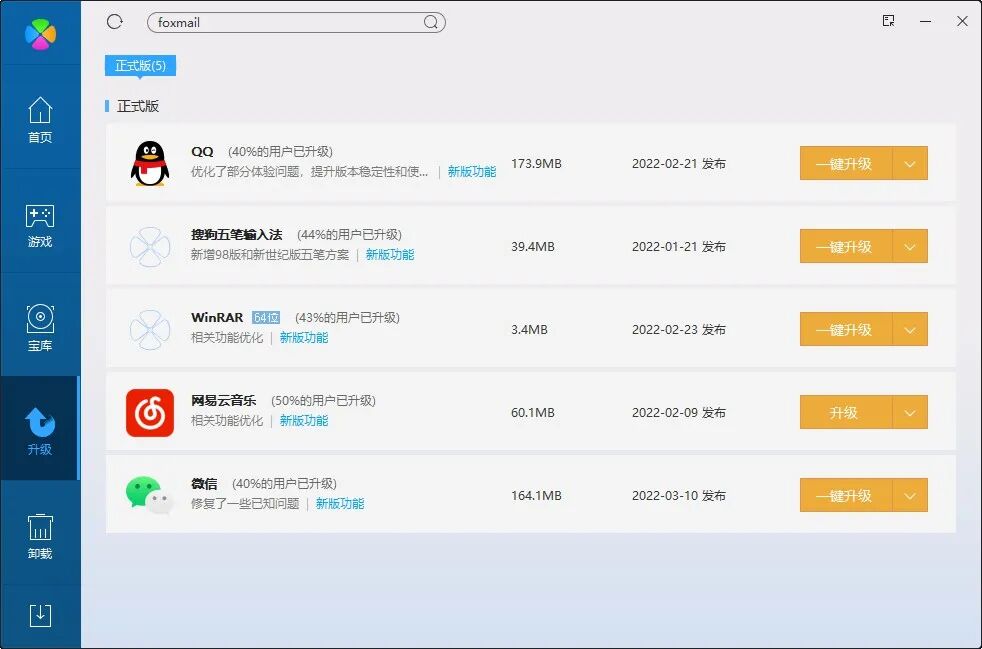Minimize the software manager window

[925, 21]
